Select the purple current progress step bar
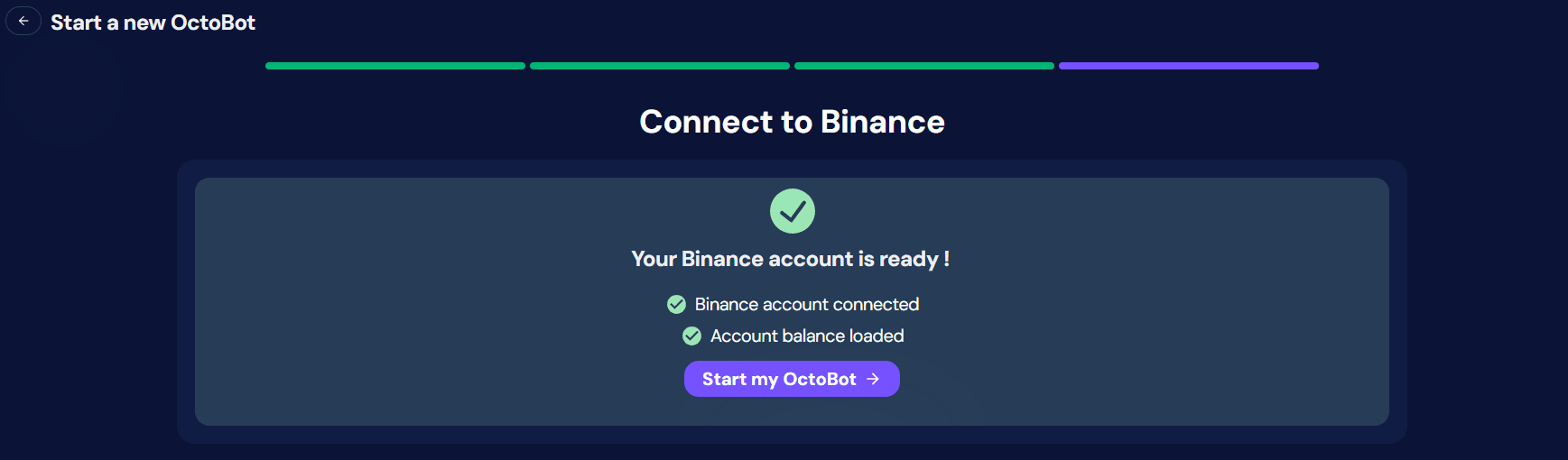Image resolution: width=1568 pixels, height=460 pixels. [1189, 66]
